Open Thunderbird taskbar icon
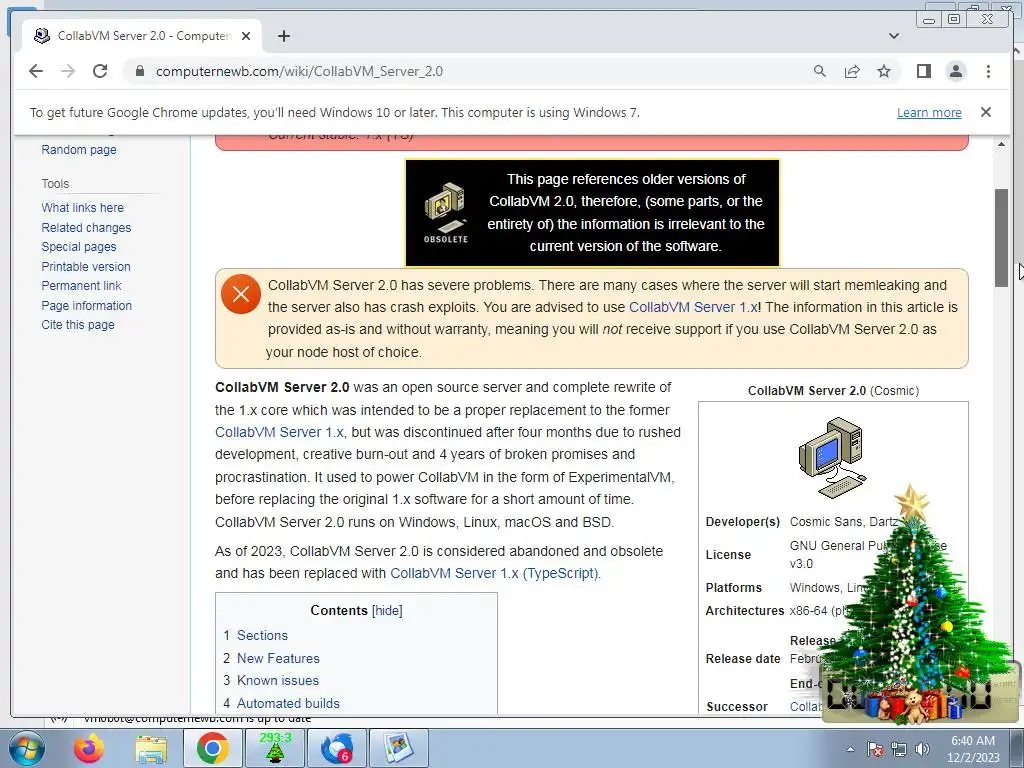This screenshot has height=768, width=1024. pos(337,748)
